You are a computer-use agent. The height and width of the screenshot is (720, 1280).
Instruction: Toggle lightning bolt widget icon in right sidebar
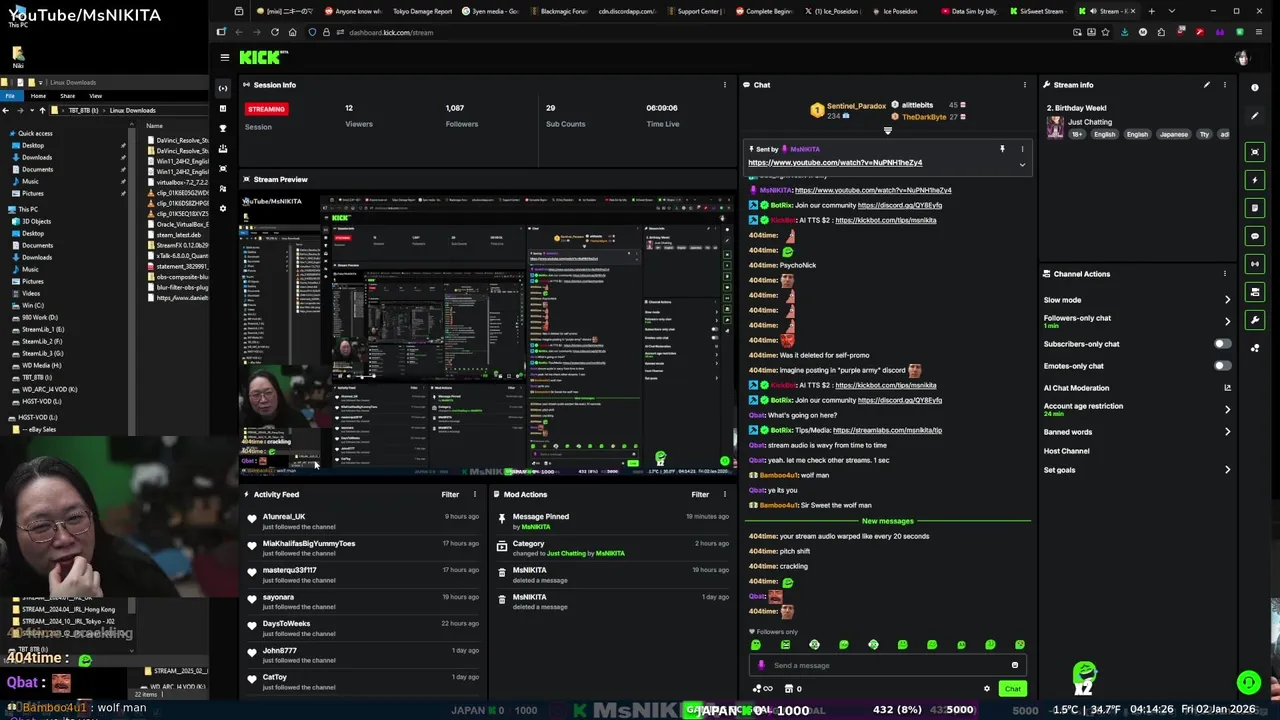1255,180
